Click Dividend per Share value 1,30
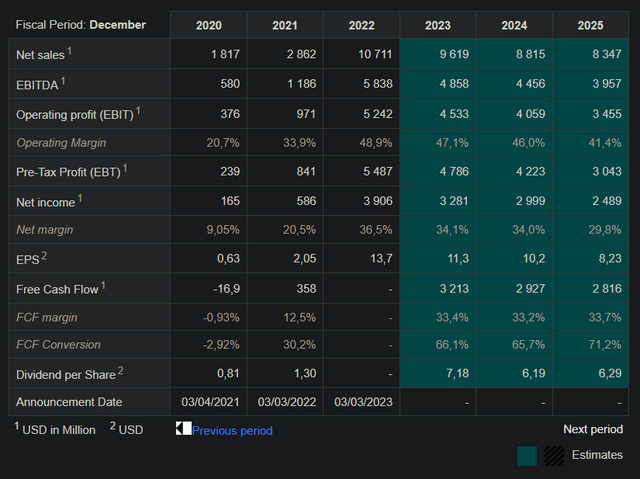 305,373
